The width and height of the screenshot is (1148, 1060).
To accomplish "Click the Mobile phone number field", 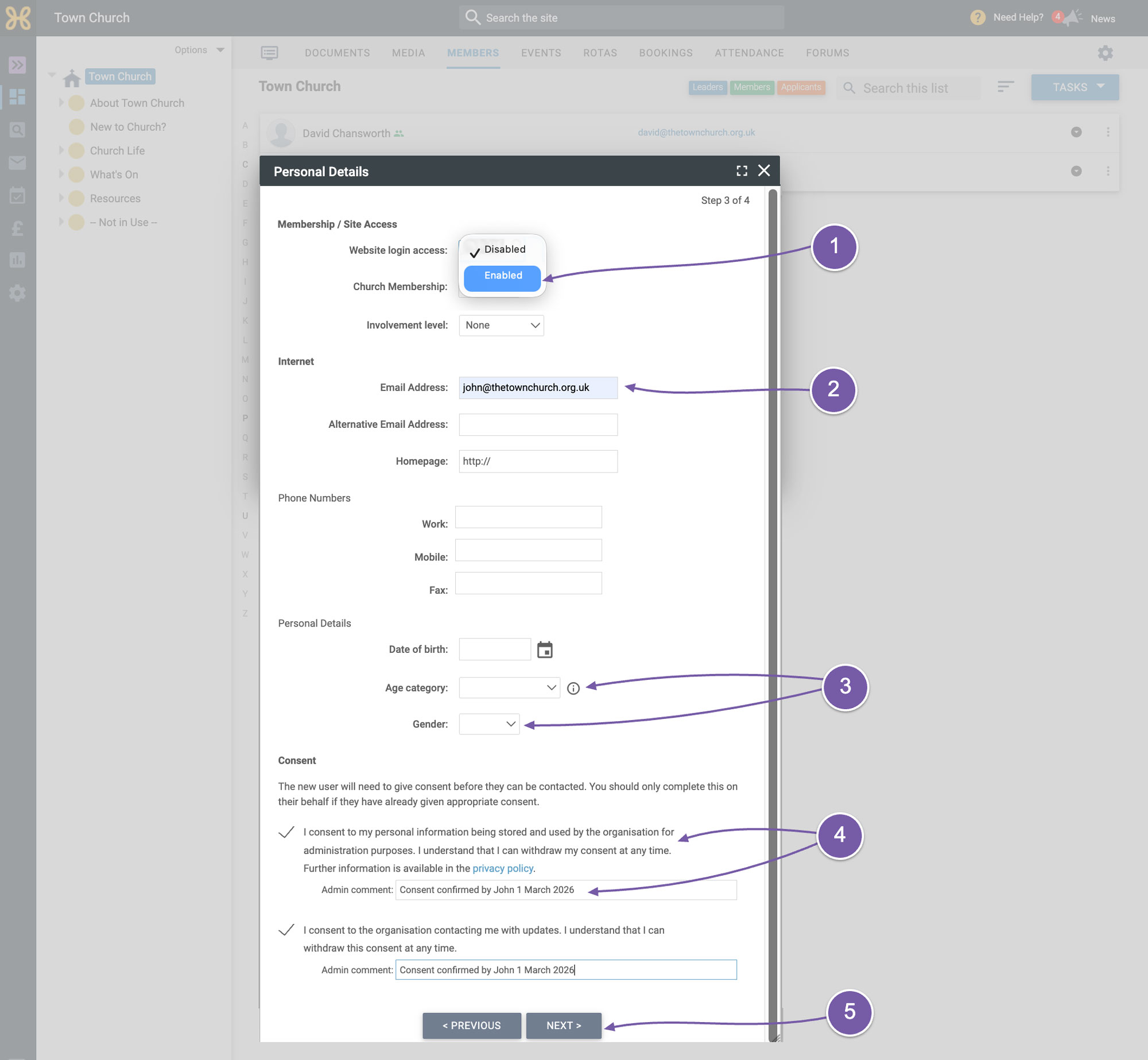I will (529, 550).
